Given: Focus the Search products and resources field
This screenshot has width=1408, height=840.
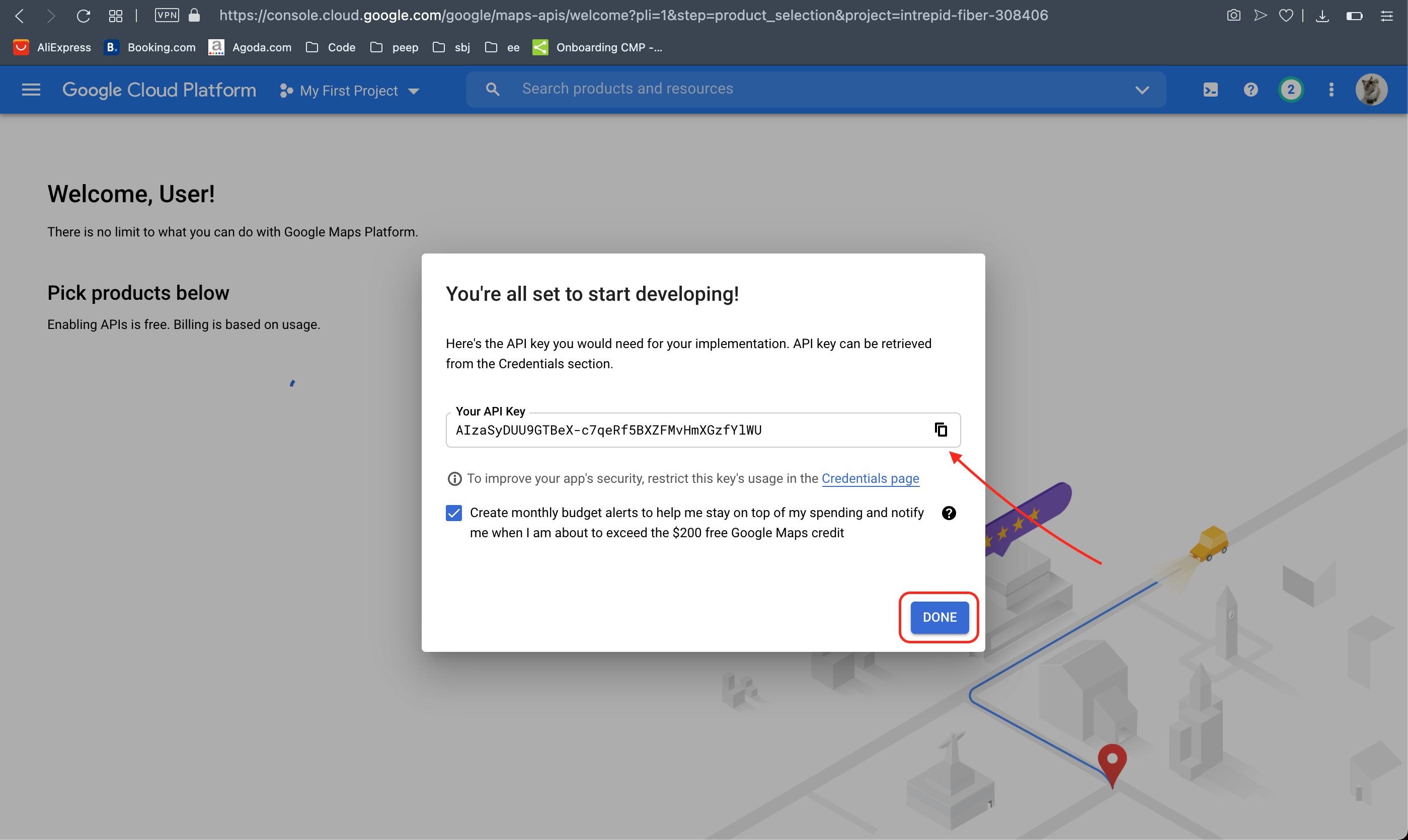Looking at the screenshot, I should 815,89.
